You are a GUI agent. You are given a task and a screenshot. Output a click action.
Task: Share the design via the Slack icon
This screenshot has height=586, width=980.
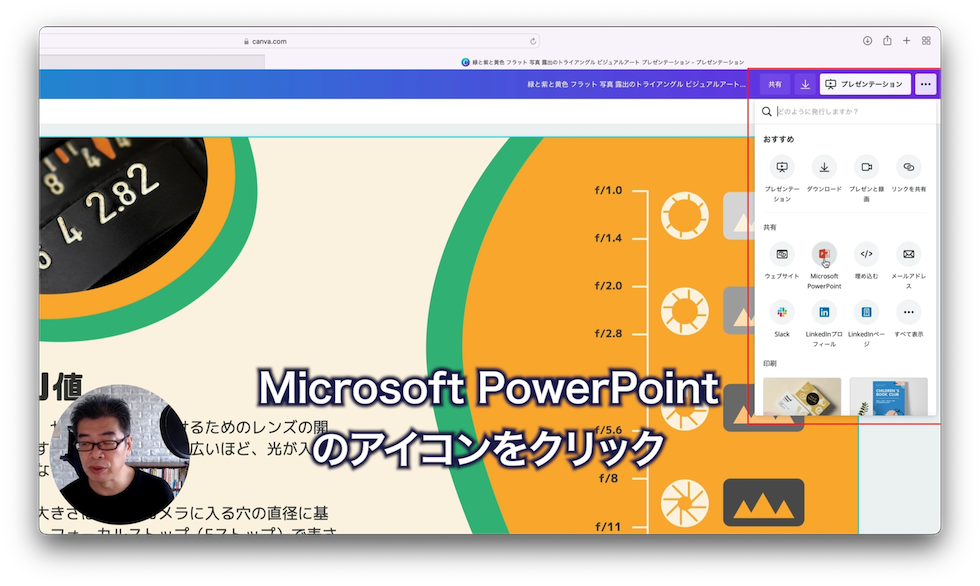[x=782, y=314]
